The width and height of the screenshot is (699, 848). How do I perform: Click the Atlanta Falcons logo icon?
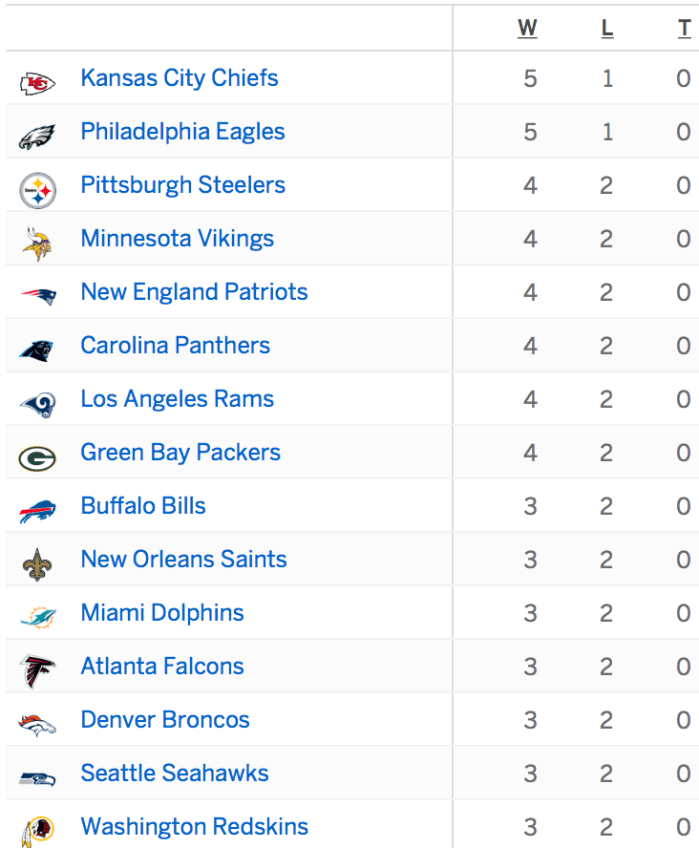tap(37, 671)
